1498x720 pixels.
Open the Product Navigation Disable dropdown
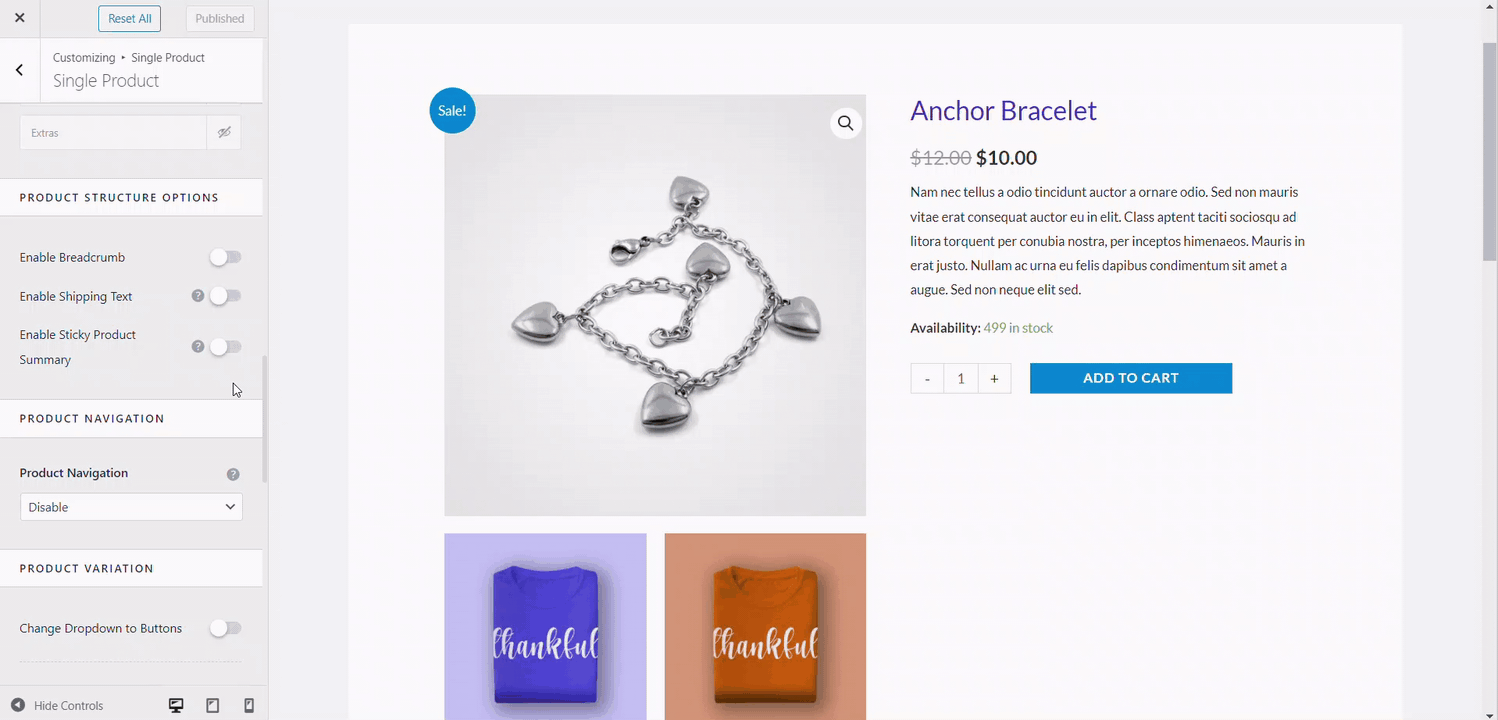click(x=131, y=507)
